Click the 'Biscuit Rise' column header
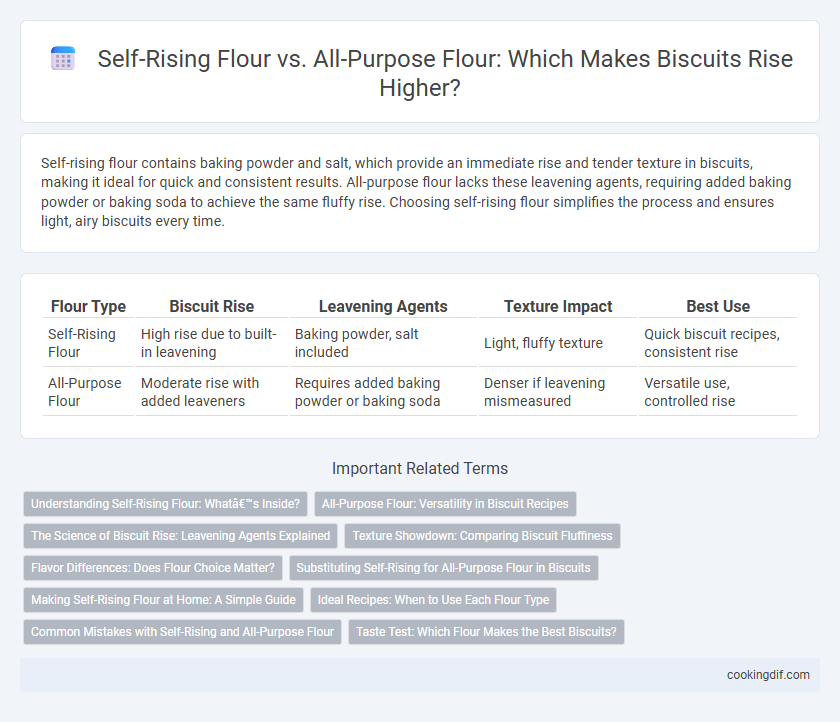The image size is (840, 722). 212,306
